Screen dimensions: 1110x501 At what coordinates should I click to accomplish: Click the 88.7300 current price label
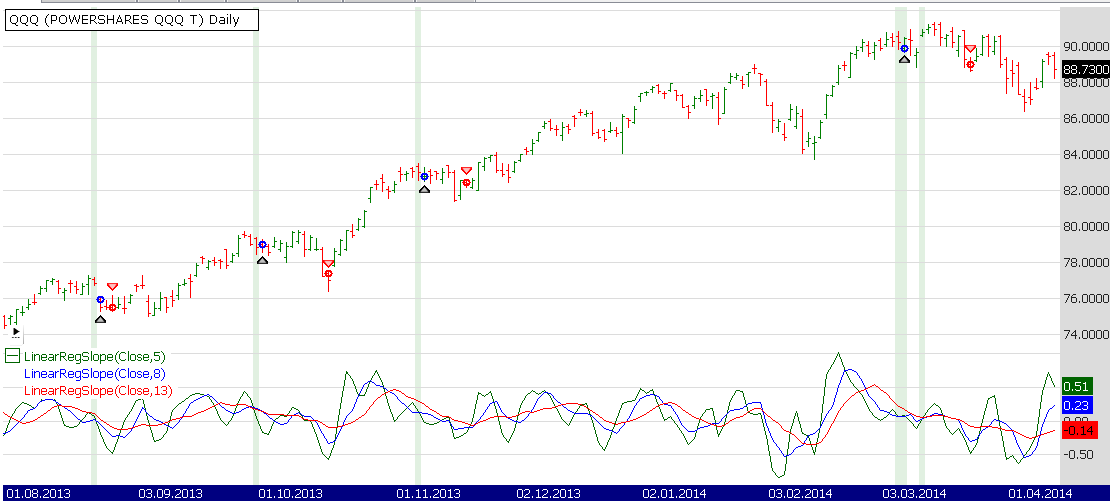(x=1085, y=69)
